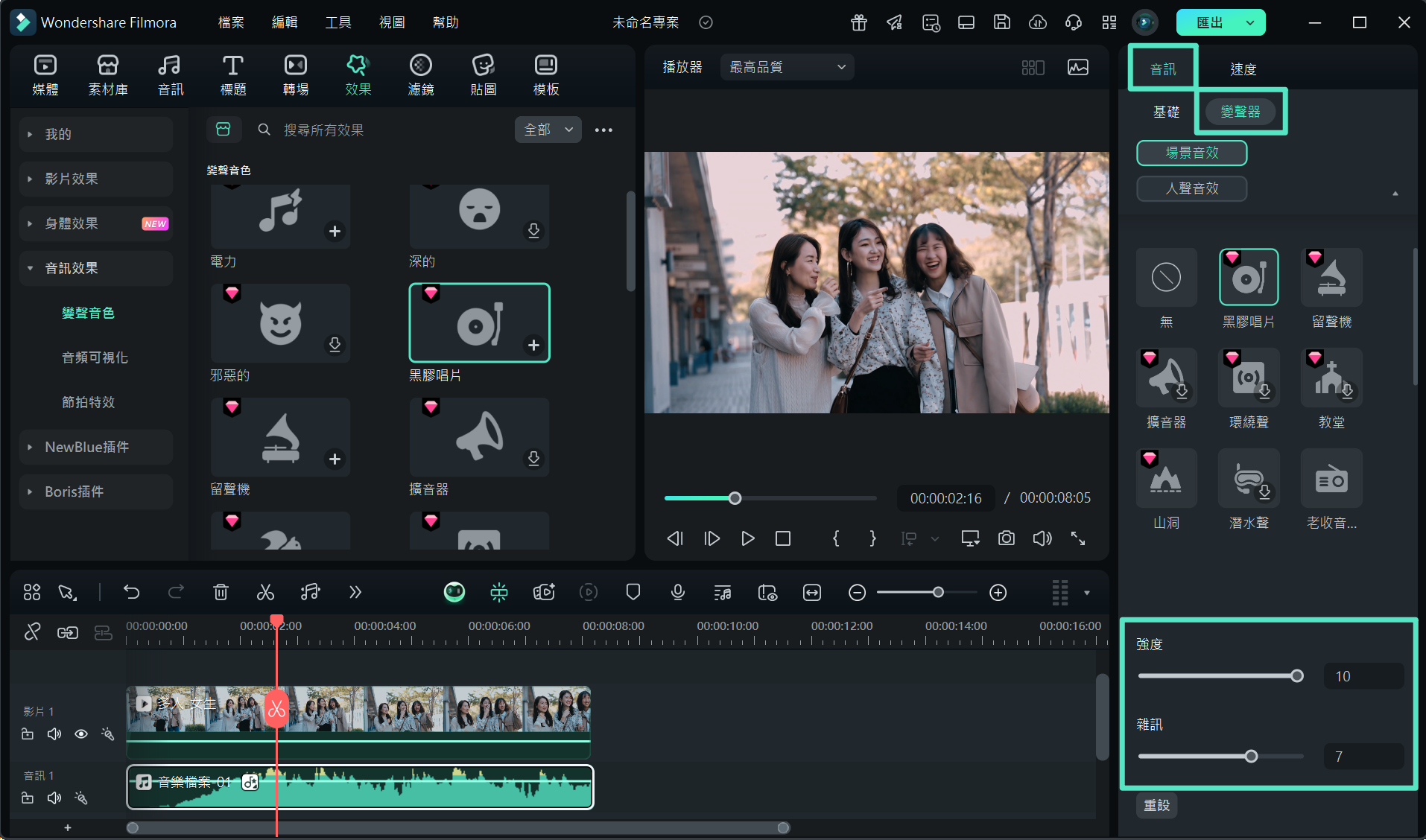The width and height of the screenshot is (1426, 840).
Task: Switch to the 轉場 transitions tab
Action: click(296, 75)
